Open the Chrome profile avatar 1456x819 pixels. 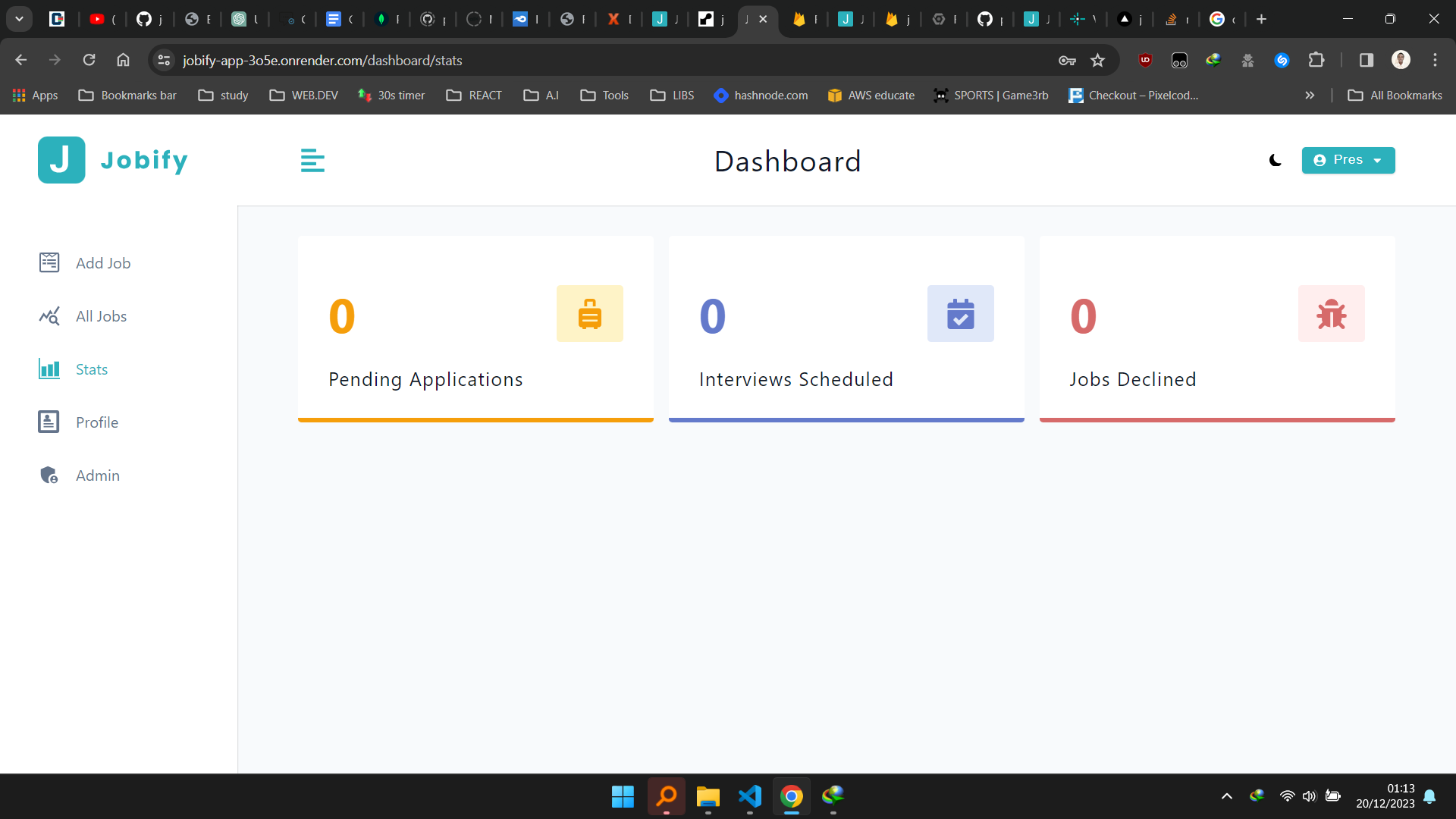1401,61
